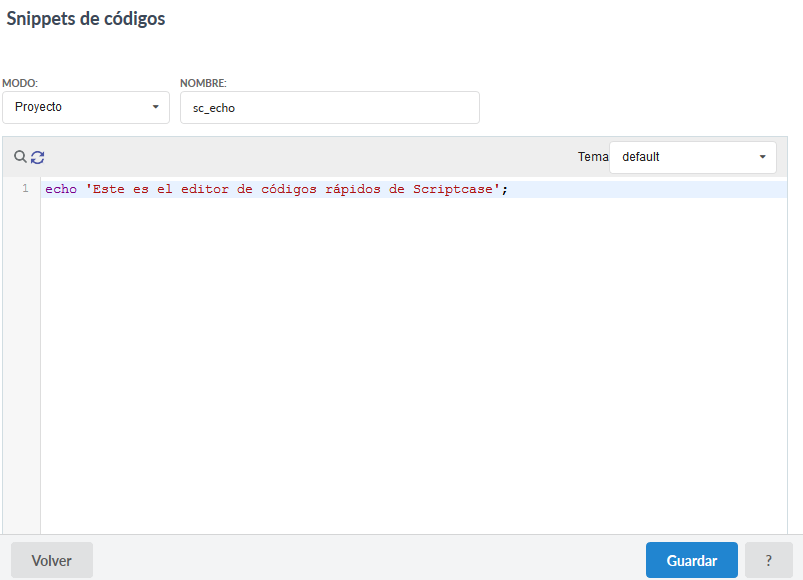Click the MODO dropdown arrow
803x580 pixels.
[157, 107]
